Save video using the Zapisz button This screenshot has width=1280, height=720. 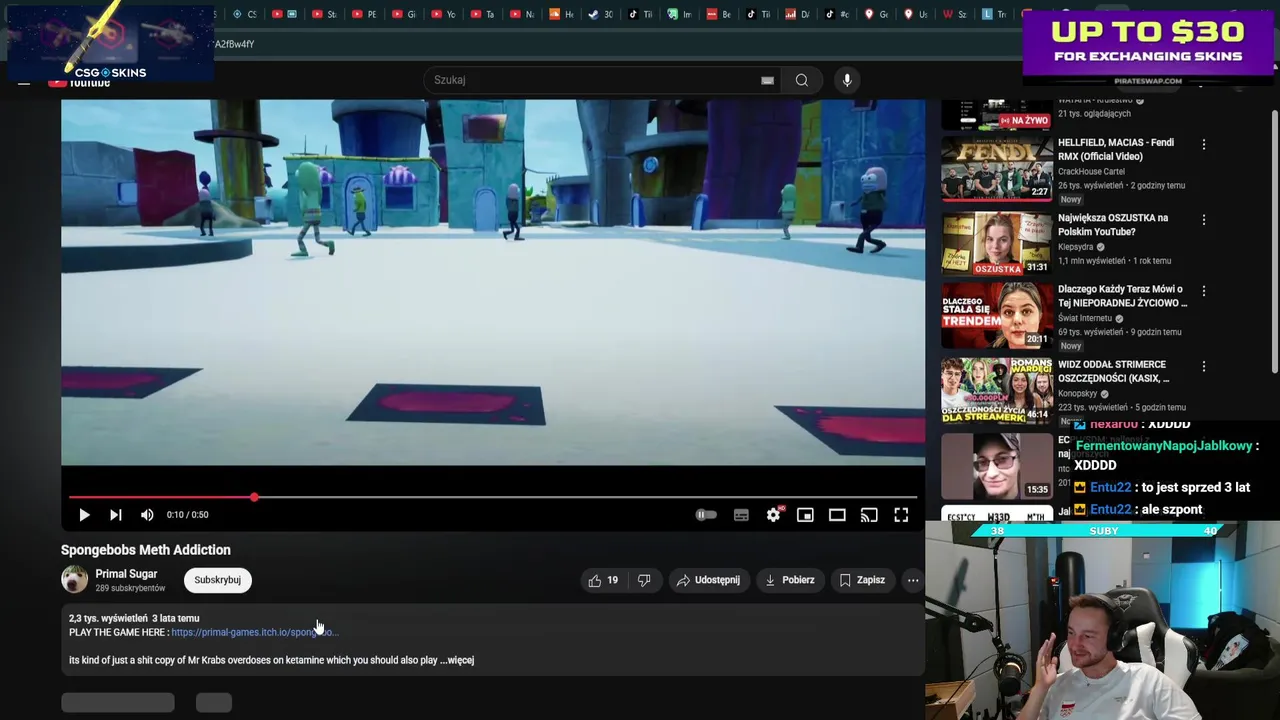(862, 580)
